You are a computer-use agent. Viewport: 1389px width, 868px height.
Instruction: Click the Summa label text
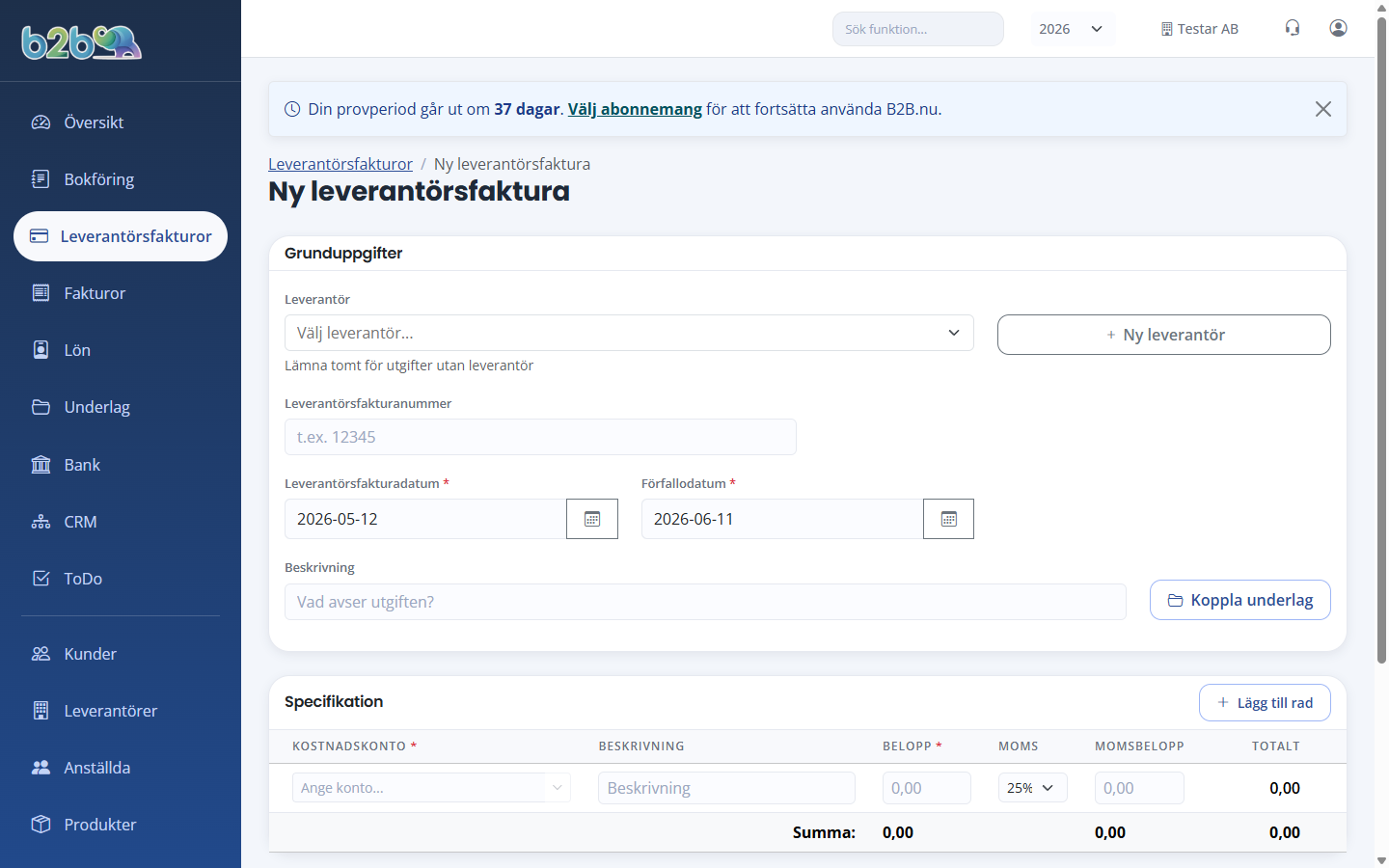[824, 832]
